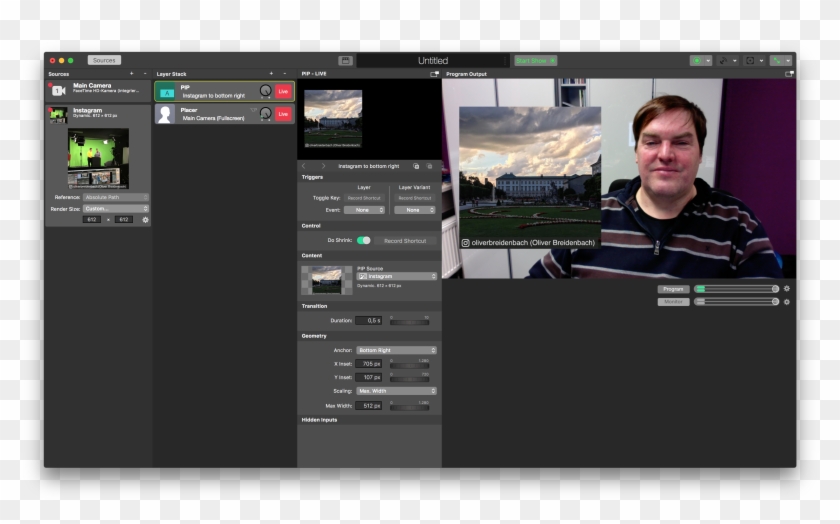Click the Untitled document title

[433, 61]
